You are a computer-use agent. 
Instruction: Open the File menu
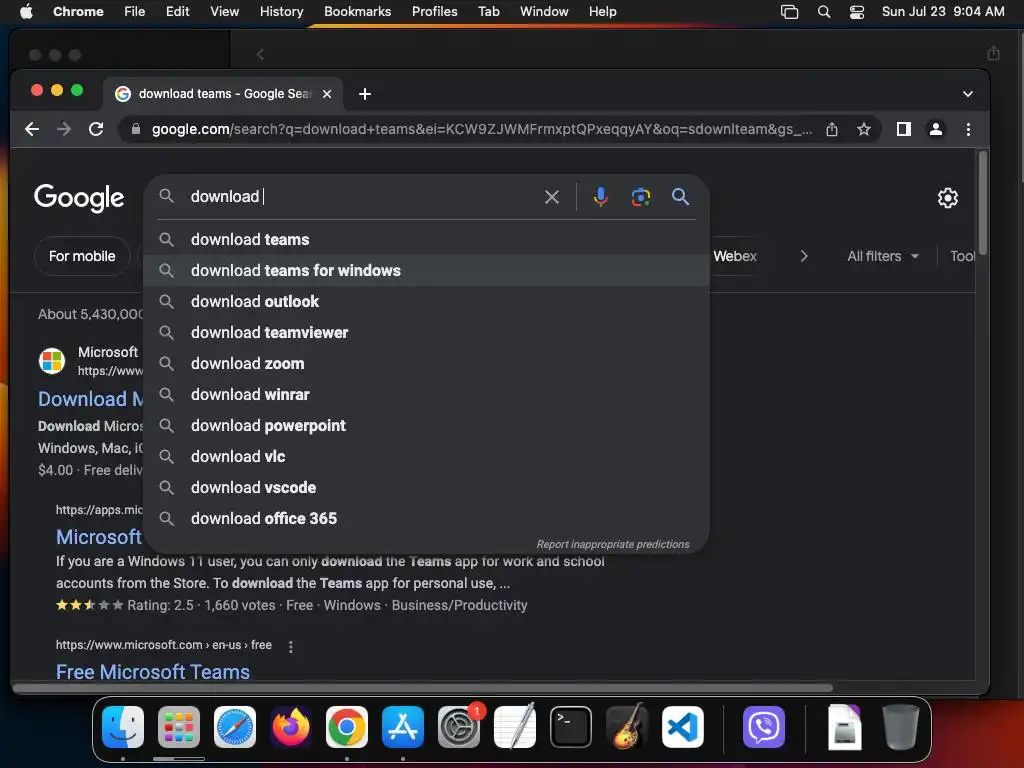(135, 12)
